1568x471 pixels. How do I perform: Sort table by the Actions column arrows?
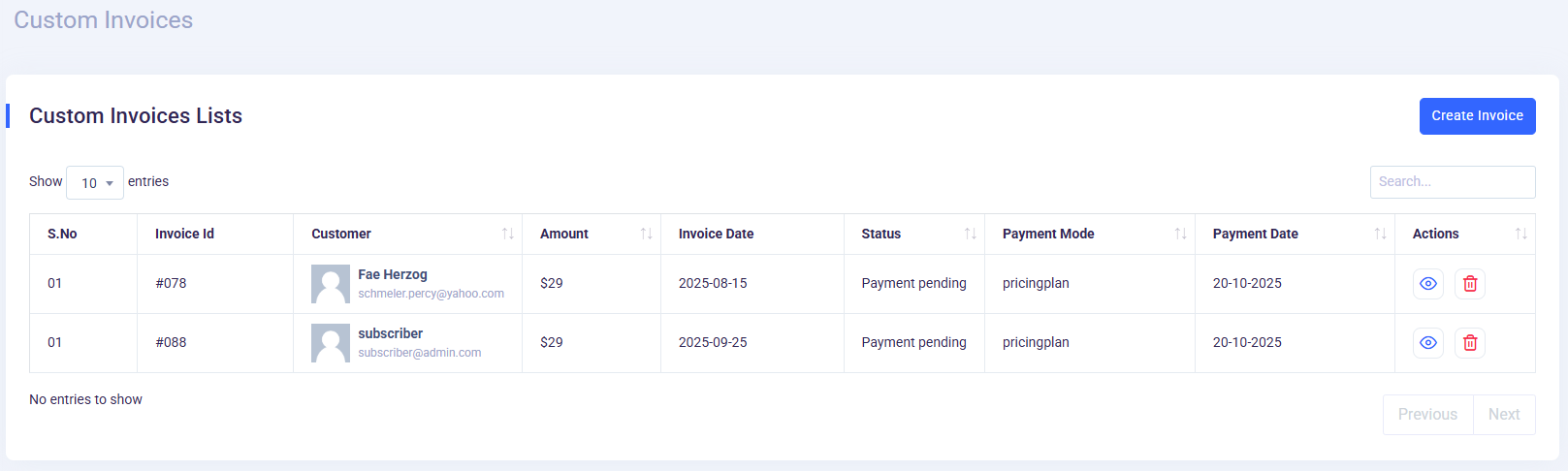[x=1520, y=235]
